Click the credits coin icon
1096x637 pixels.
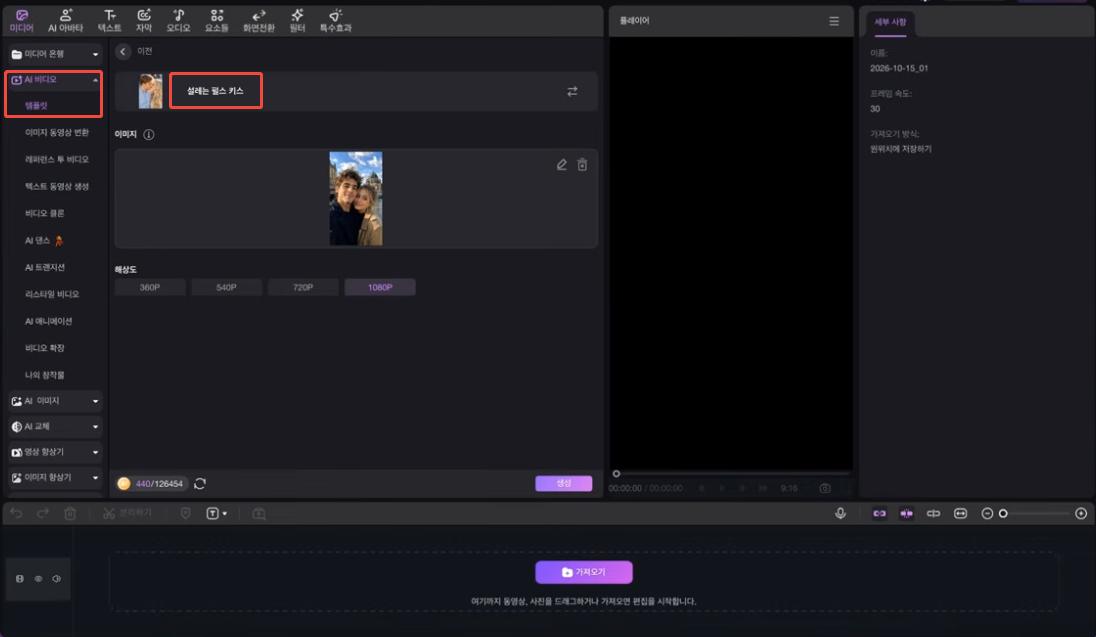(124, 483)
